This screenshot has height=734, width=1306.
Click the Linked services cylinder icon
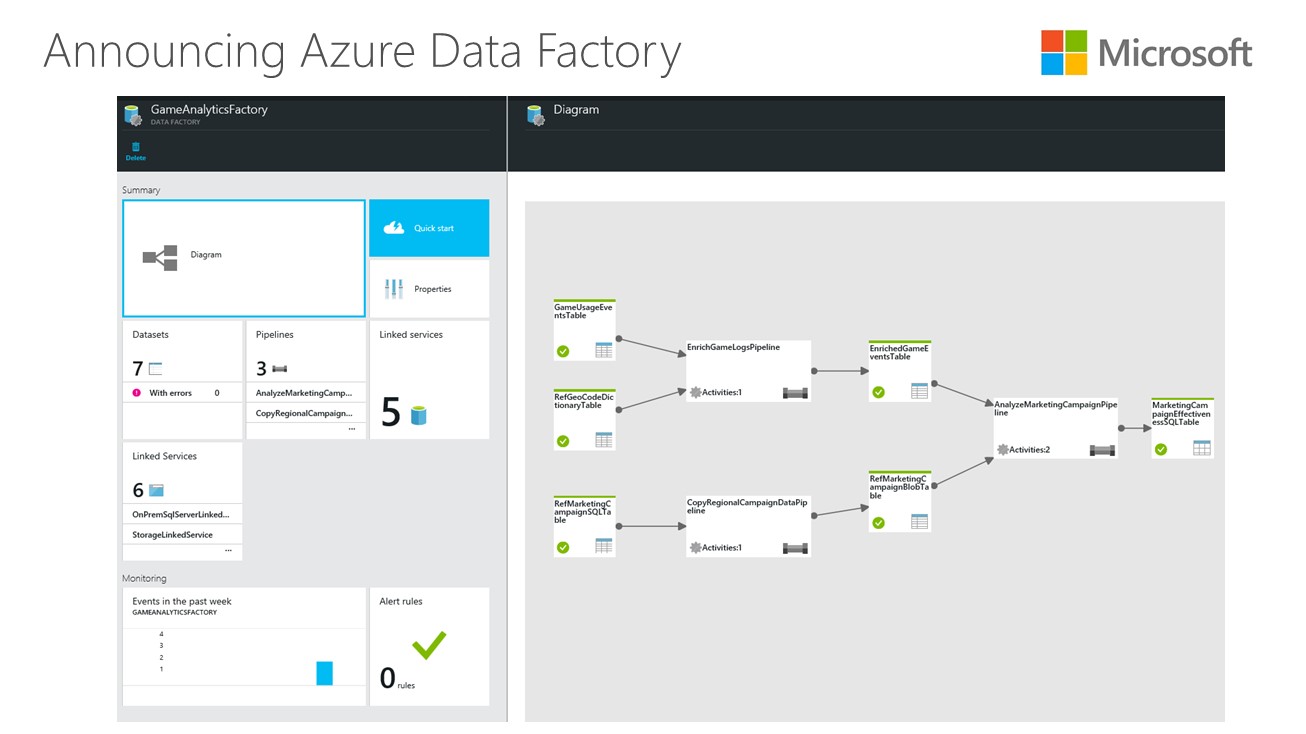418,415
